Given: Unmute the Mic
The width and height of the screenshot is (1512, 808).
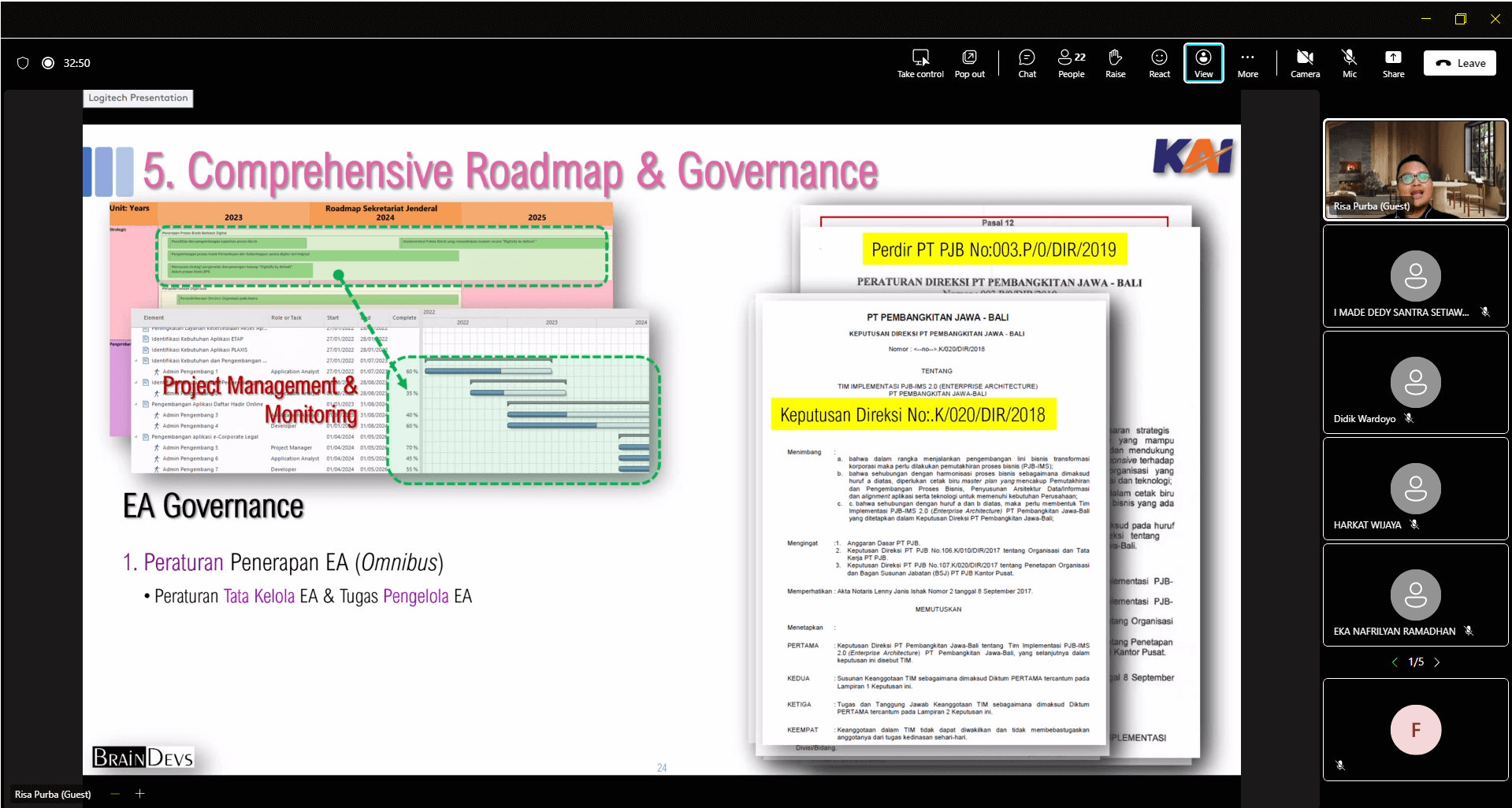Looking at the screenshot, I should [1350, 63].
